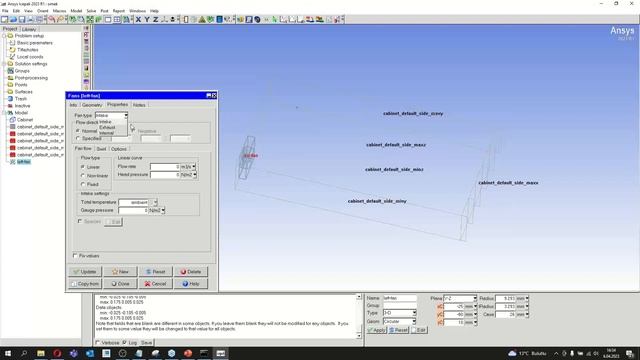Image resolution: width=640 pixels, height=360 pixels.
Task: Select Fixed flow type radio
Action: coord(83,184)
